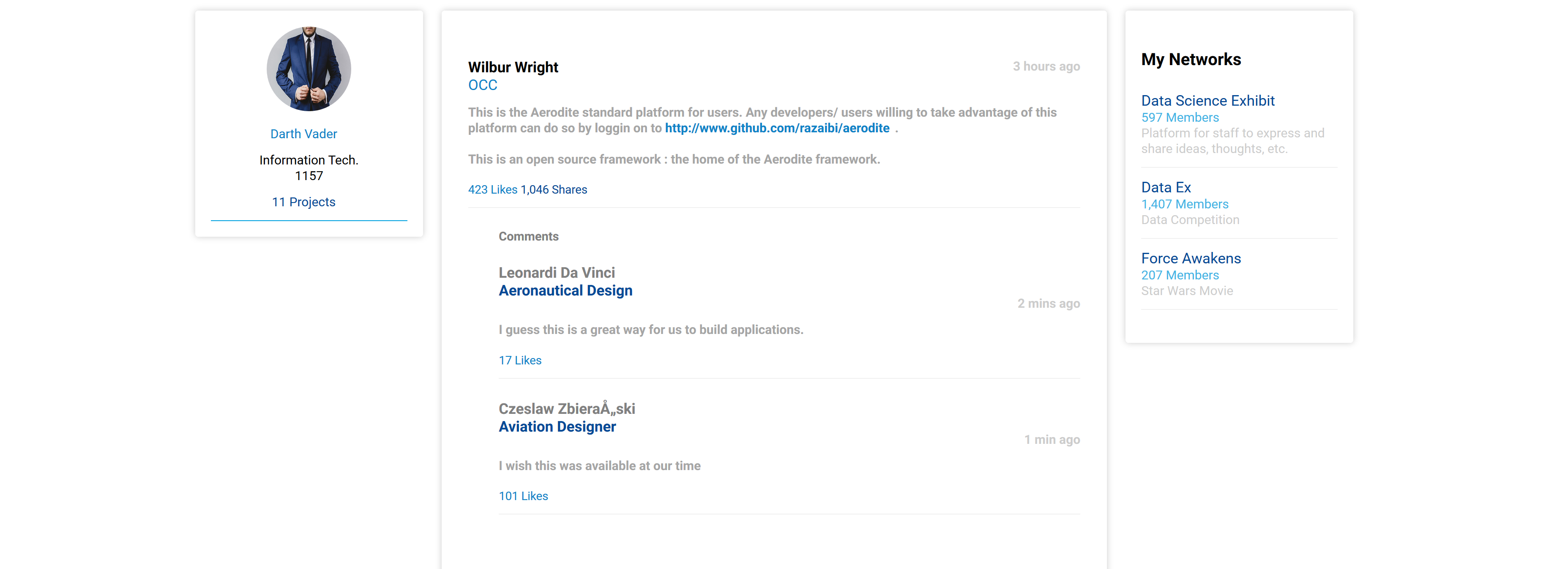Open the Force Awakens network
The height and width of the screenshot is (569, 1568).
click(1190, 259)
